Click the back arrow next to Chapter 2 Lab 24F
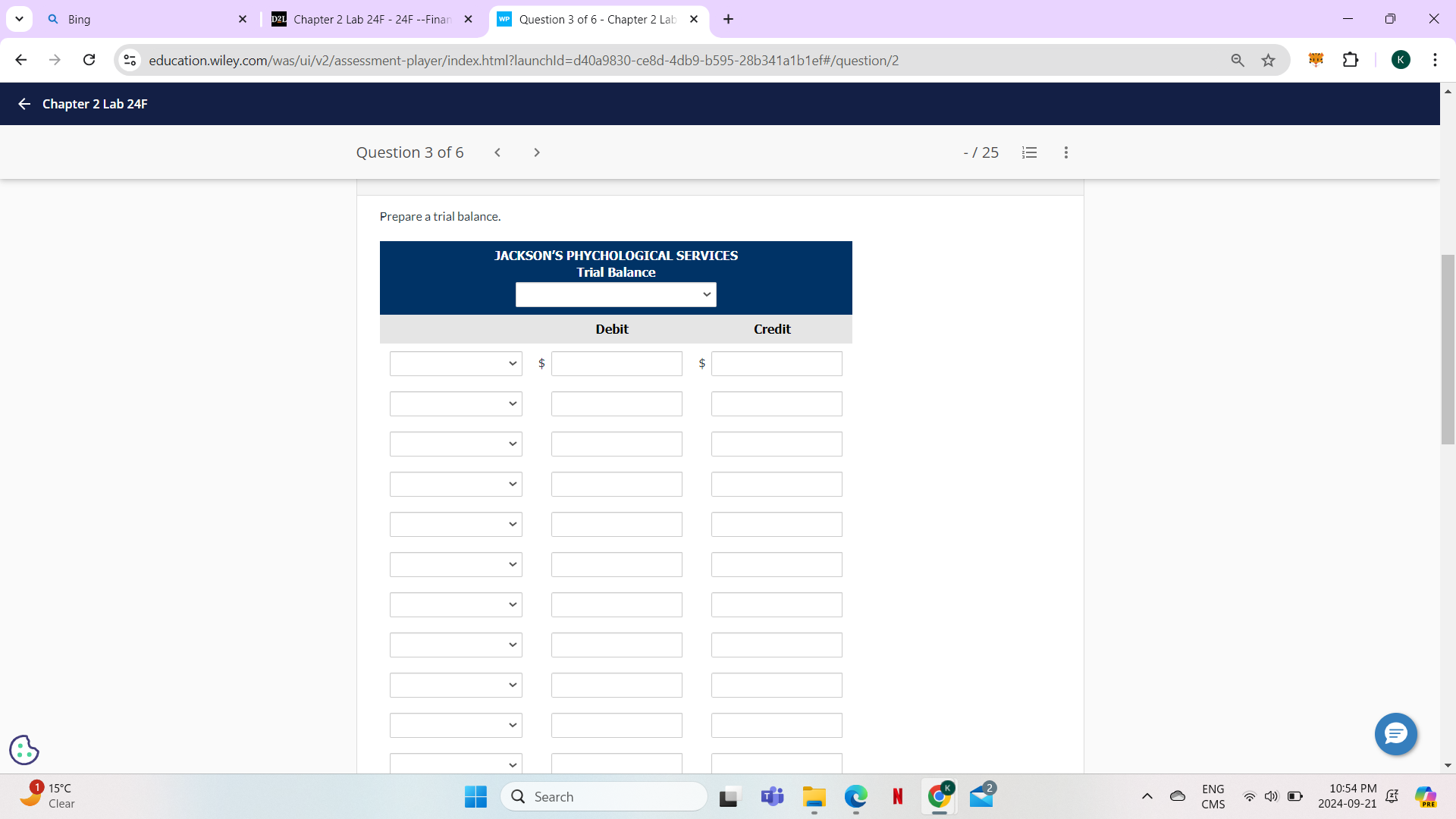 pos(24,104)
